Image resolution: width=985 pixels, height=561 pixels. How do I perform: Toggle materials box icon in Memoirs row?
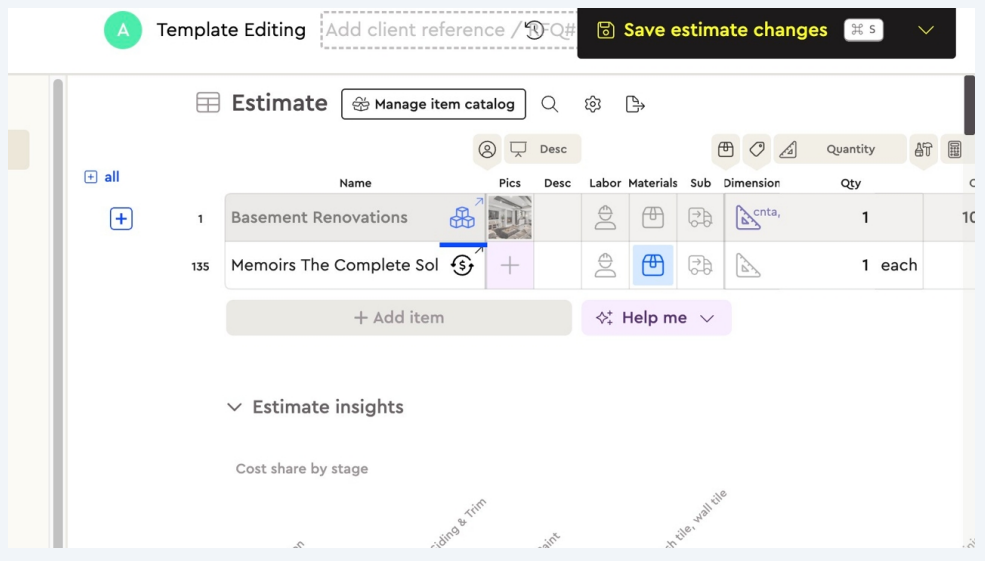652,265
